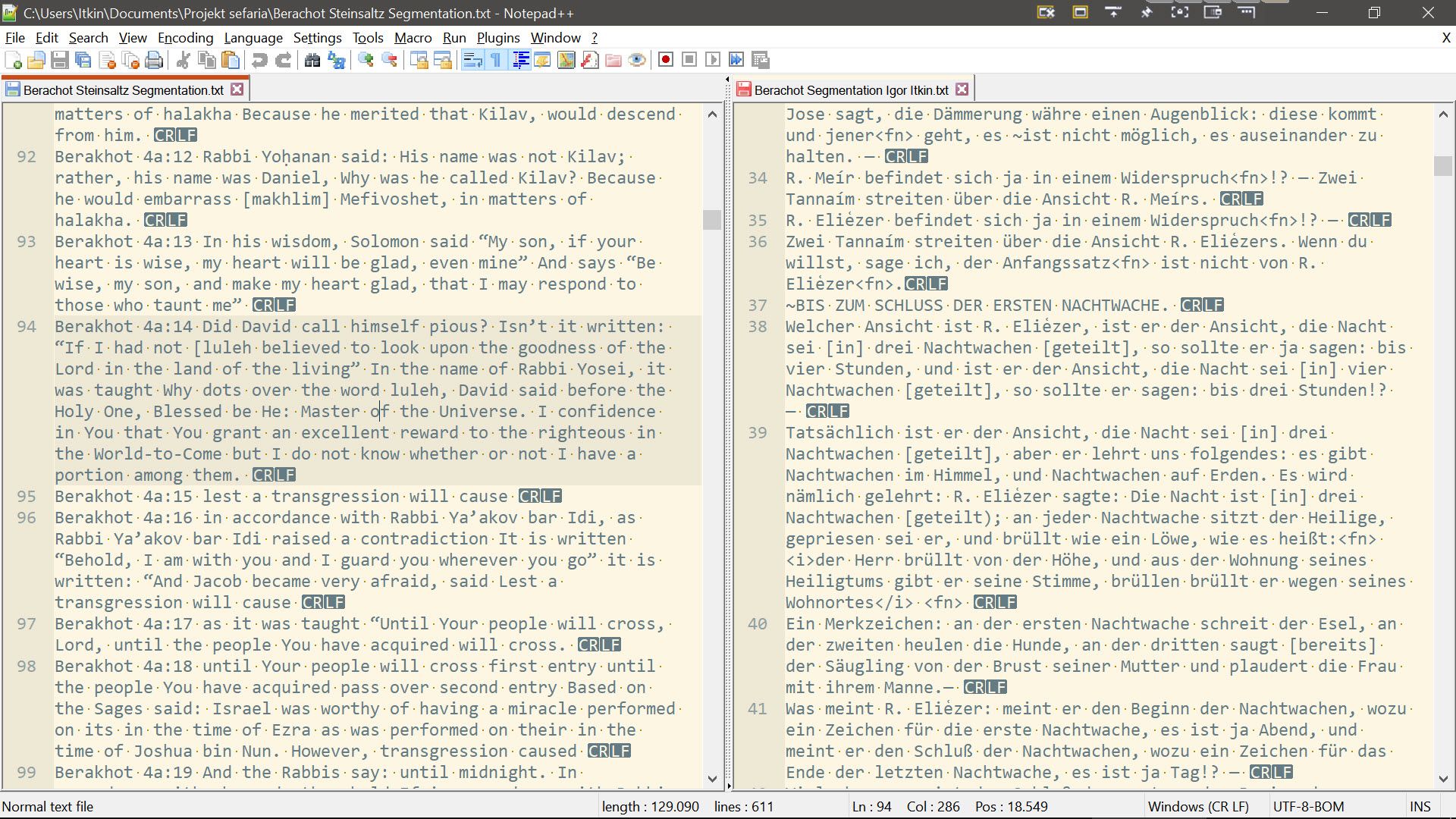The width and height of the screenshot is (1456, 819).
Task: Open the Replace dialog icon
Action: (x=336, y=60)
